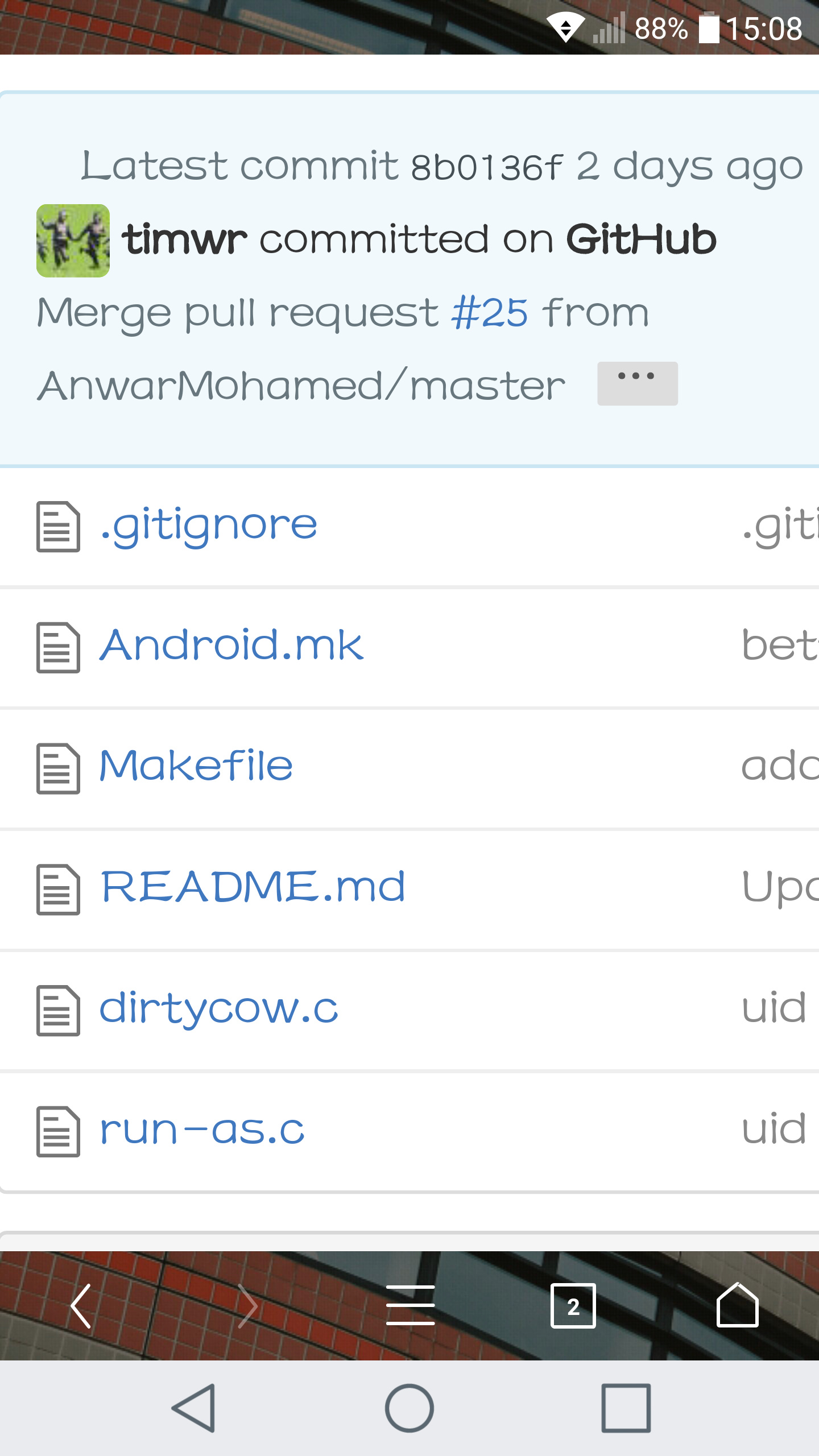
Task: Open the Android.mk file
Action: [231, 647]
